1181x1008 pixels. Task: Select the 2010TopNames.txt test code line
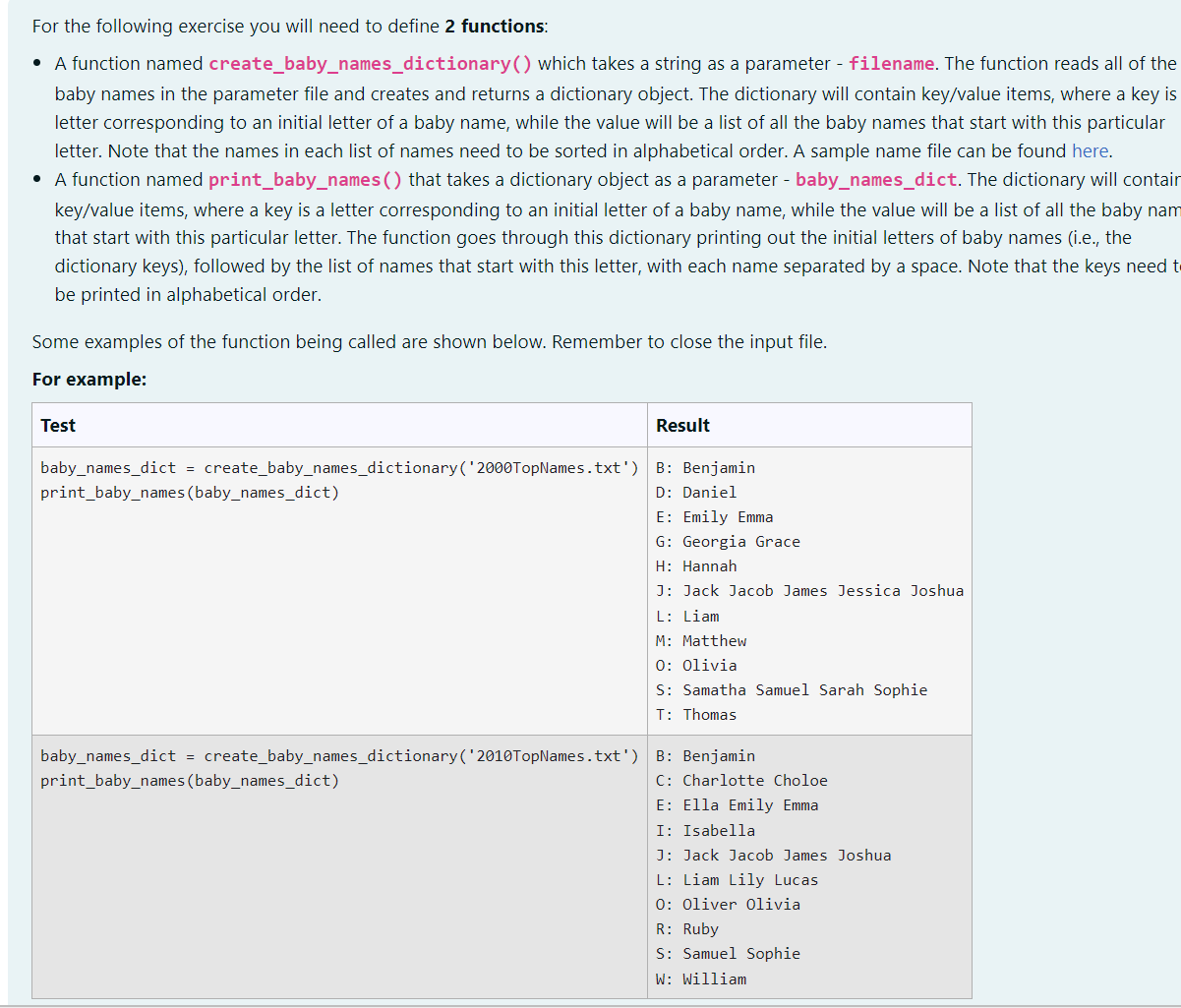pos(337,755)
